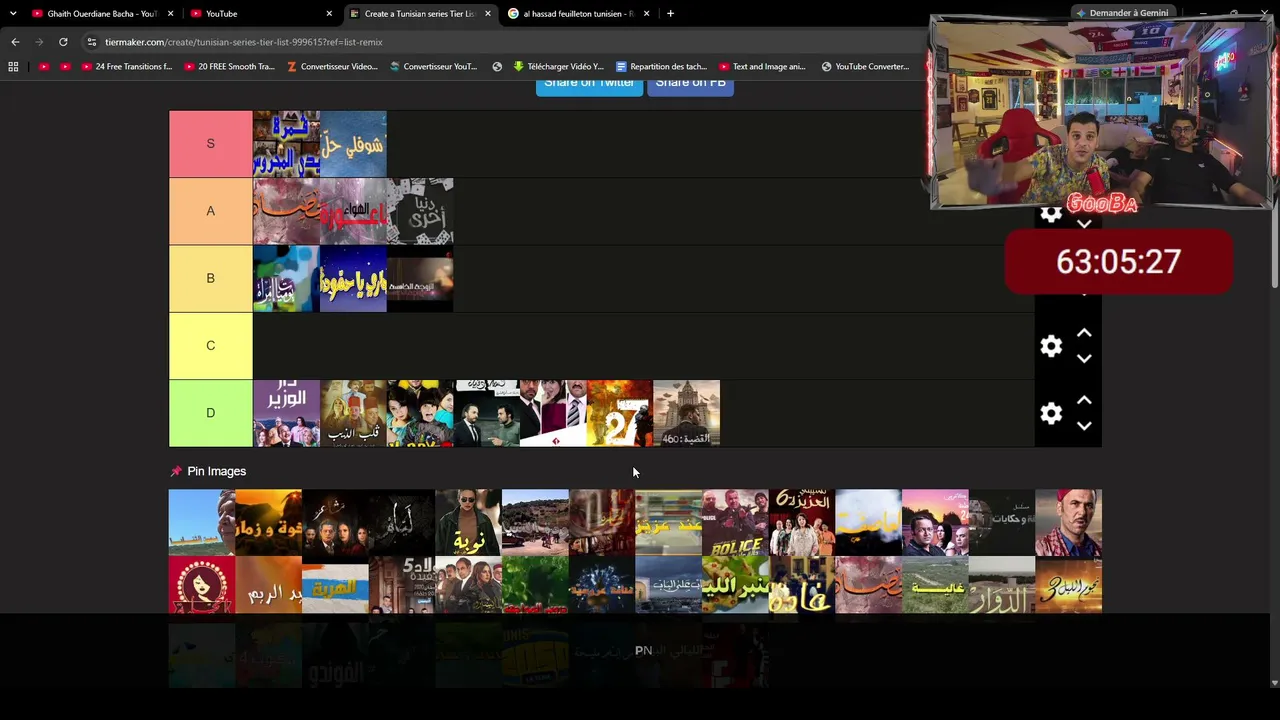Close the Ghaith Ouerdiane Bacha tab
This screenshot has height=720, width=1280.
171,14
